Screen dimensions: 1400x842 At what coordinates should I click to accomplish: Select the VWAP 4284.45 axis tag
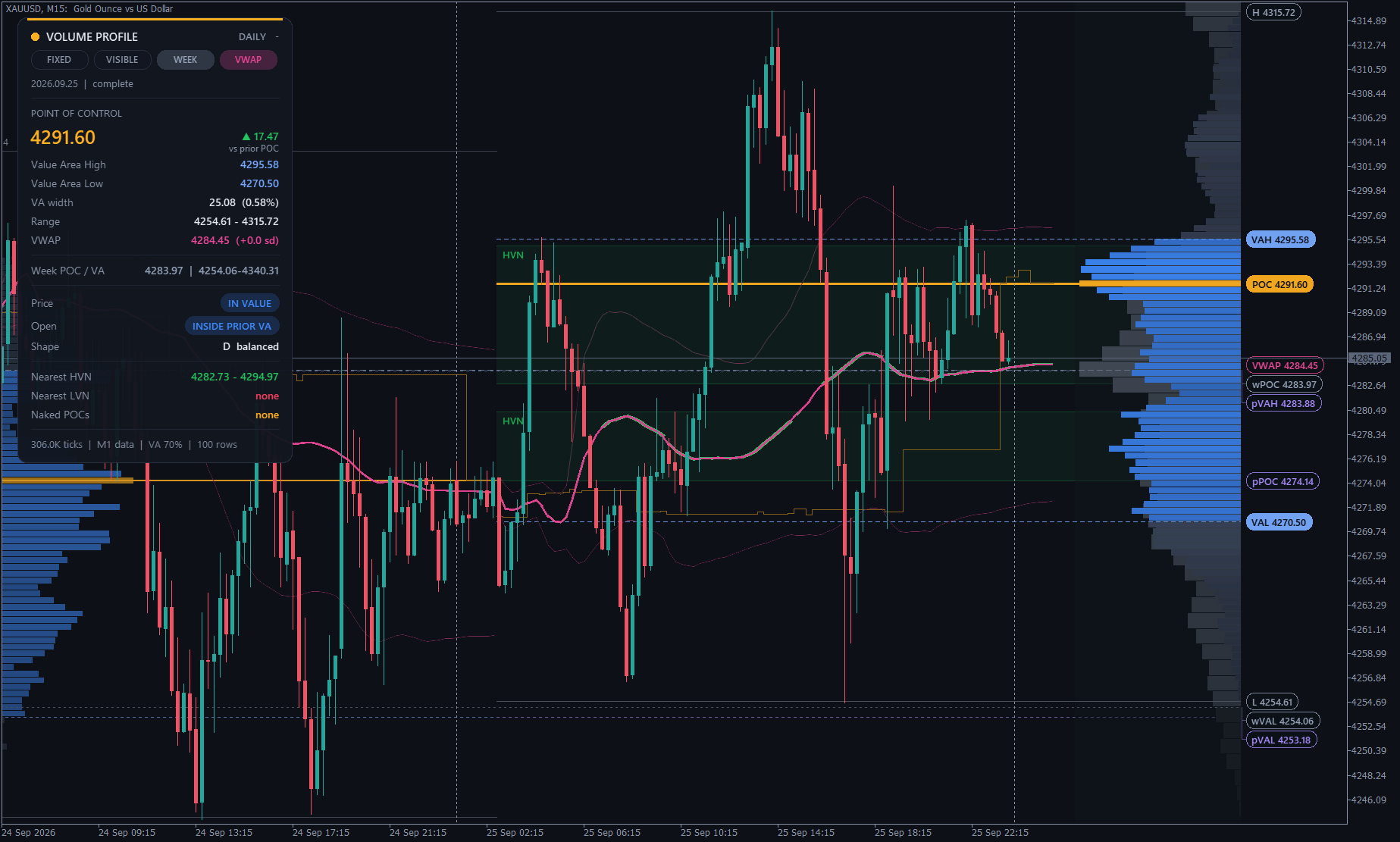click(1285, 365)
